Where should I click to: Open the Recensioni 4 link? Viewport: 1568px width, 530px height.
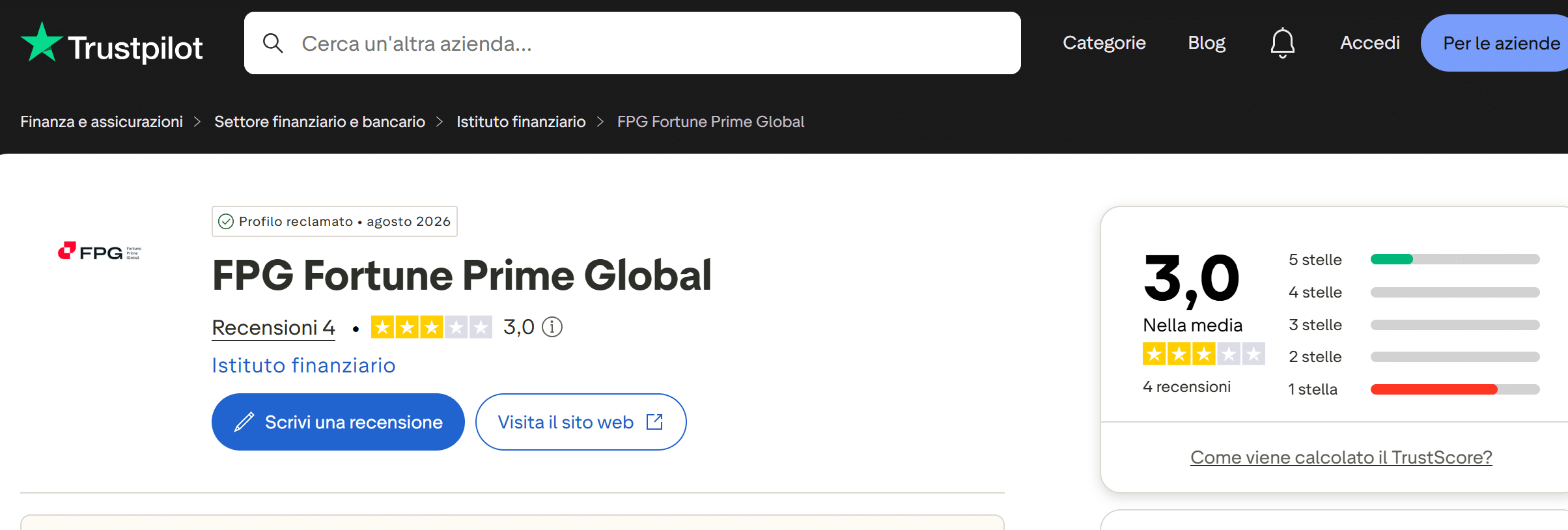click(273, 328)
